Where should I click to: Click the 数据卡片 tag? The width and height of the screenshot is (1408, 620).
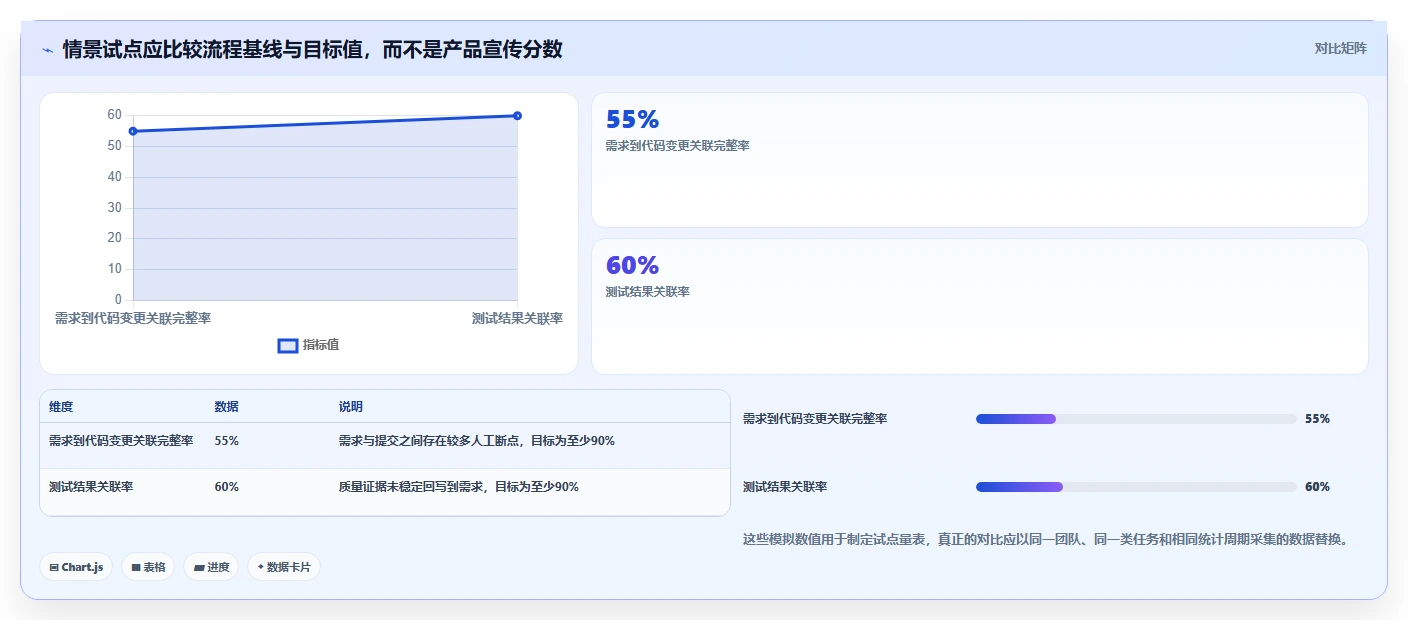pos(284,567)
